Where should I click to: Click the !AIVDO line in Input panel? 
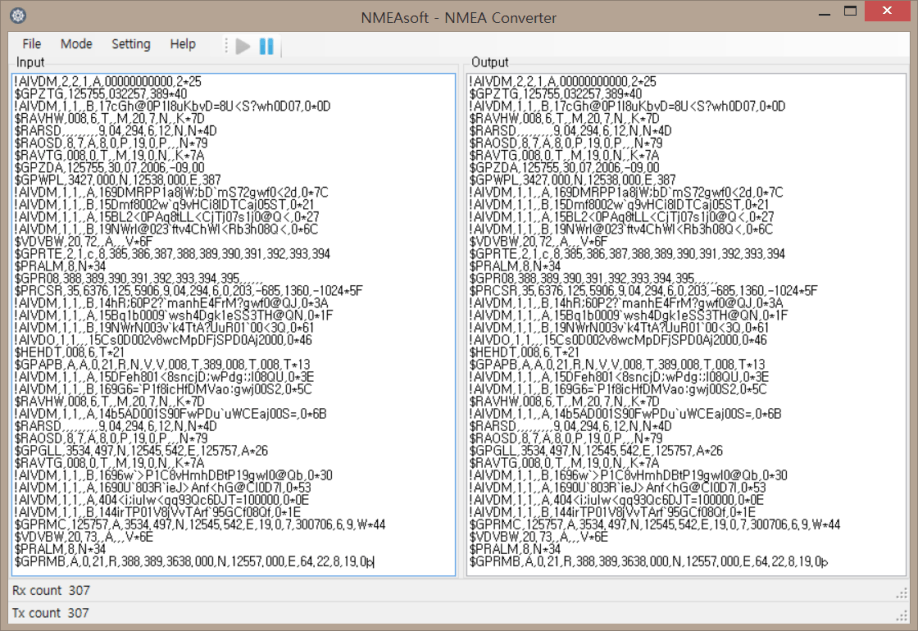point(163,340)
